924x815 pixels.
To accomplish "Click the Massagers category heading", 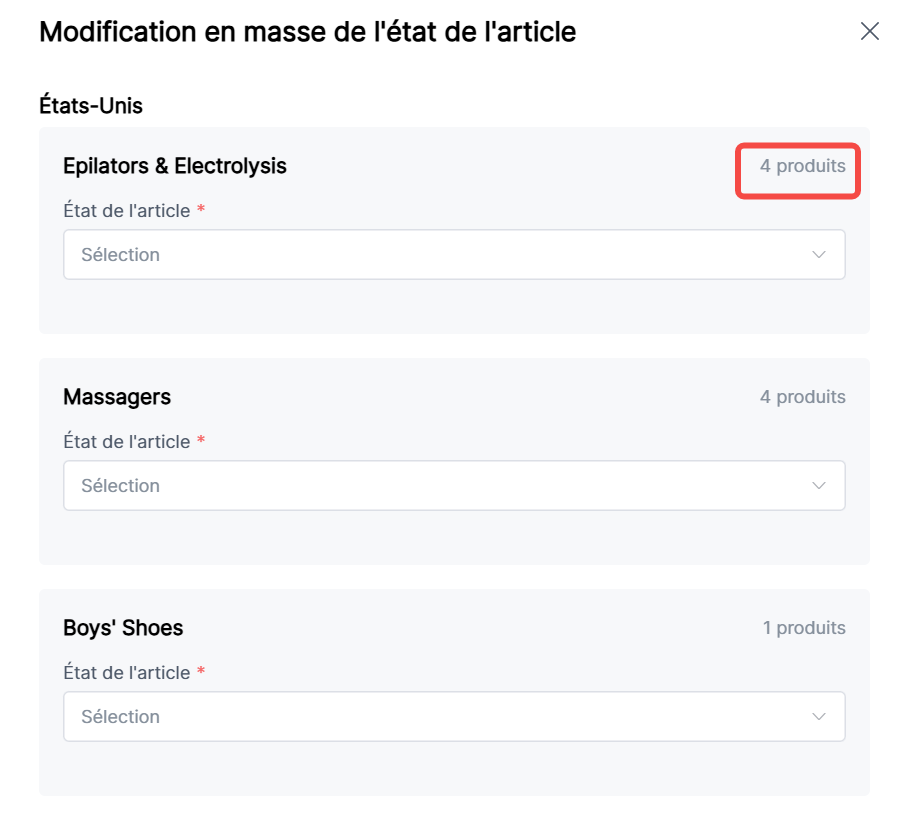I will tap(117, 397).
